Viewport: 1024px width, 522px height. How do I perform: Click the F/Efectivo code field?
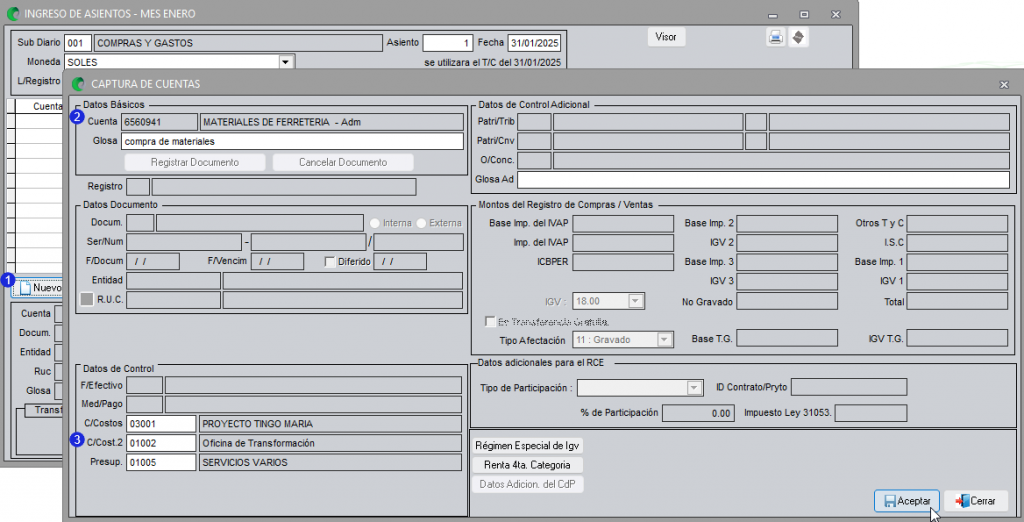point(144,385)
